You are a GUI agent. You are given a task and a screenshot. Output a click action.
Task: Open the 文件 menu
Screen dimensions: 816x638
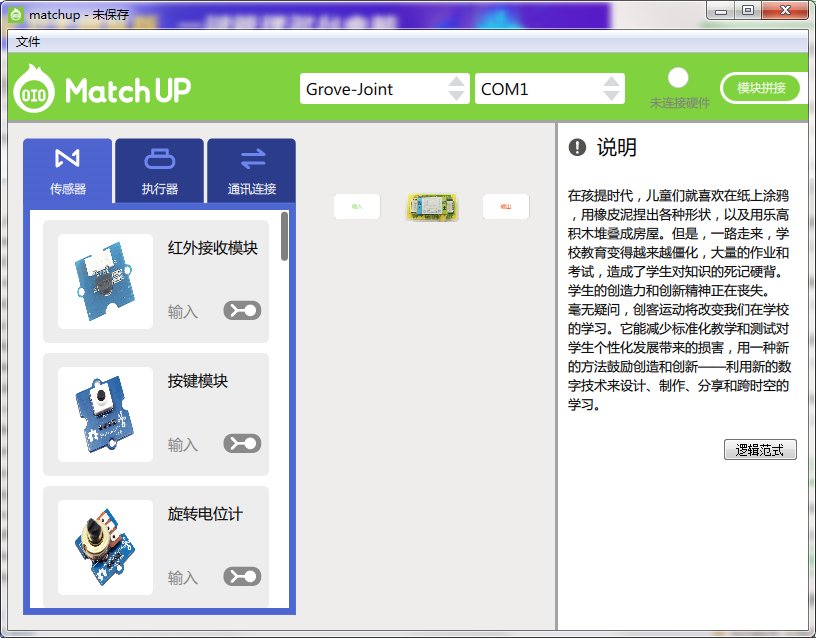pyautogui.click(x=28, y=41)
